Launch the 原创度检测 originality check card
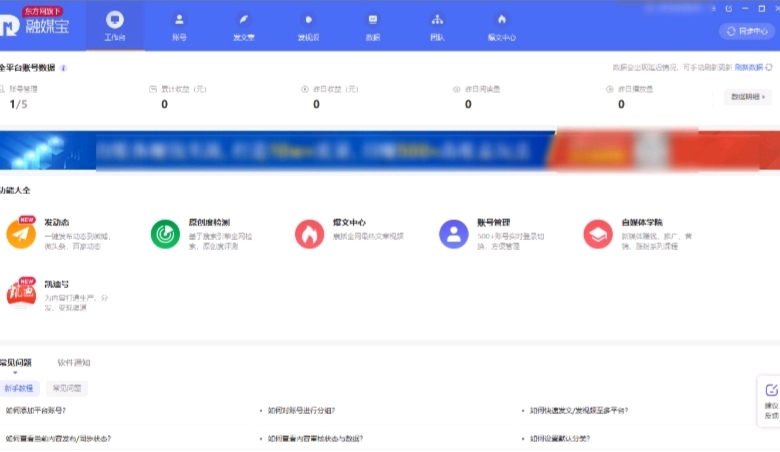This screenshot has height=452, width=780. (x=202, y=234)
